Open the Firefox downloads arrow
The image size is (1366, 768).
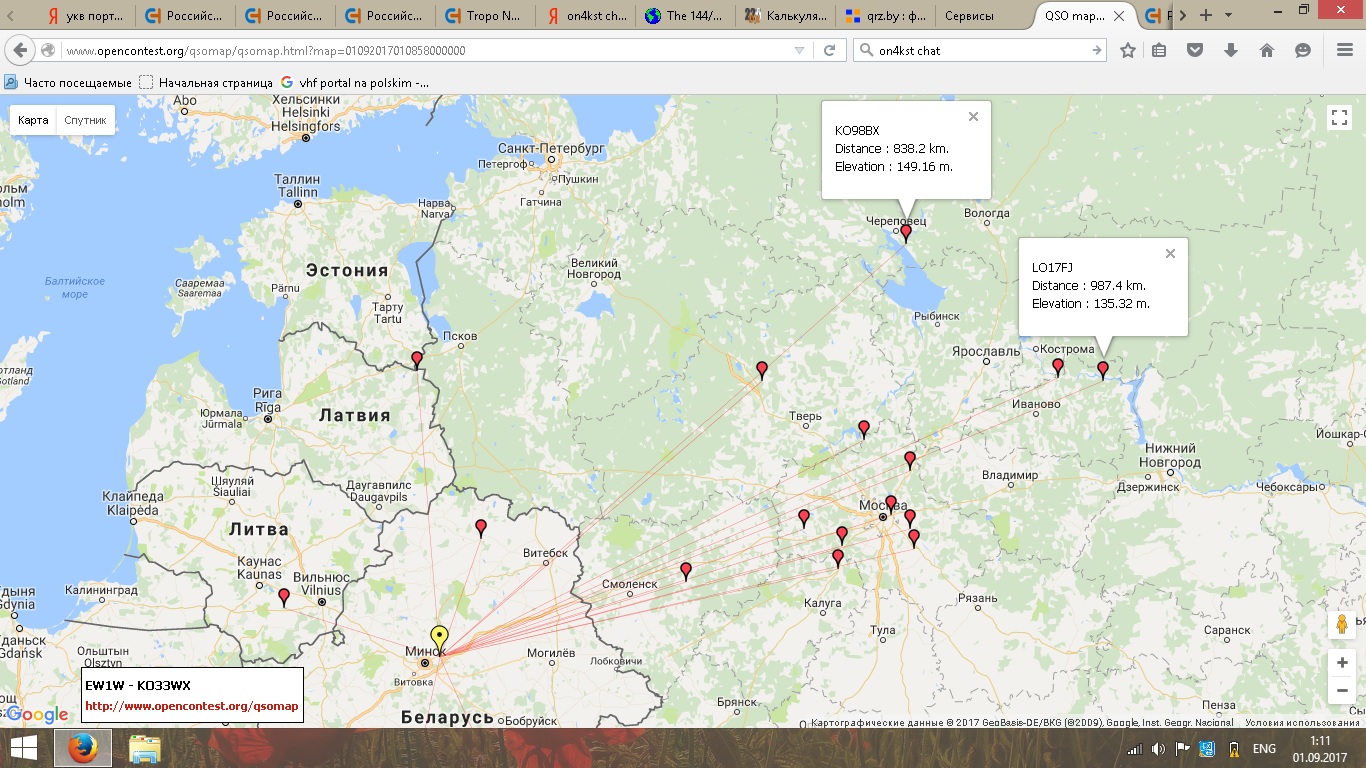pyautogui.click(x=1231, y=50)
